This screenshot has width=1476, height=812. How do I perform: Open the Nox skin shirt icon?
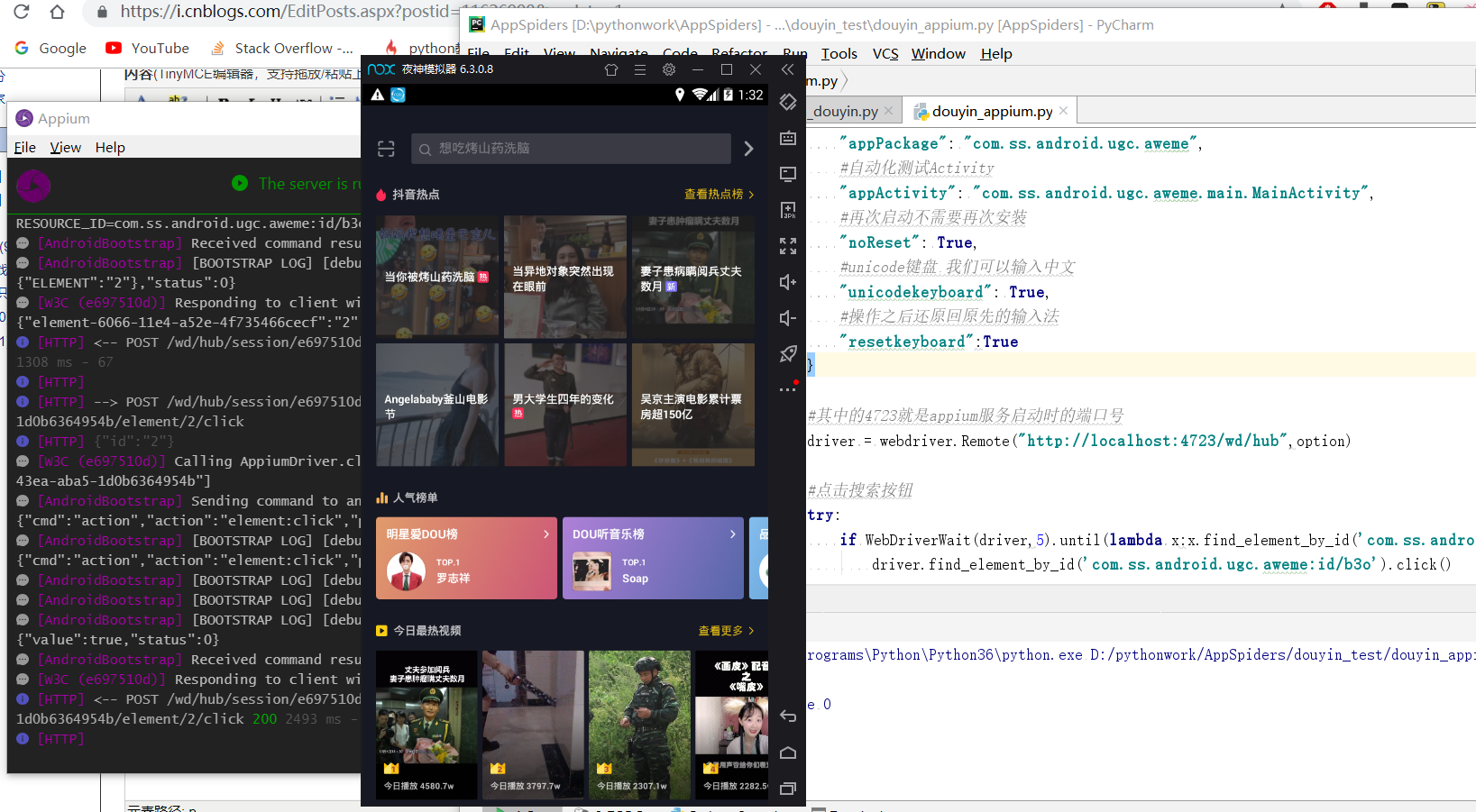click(x=611, y=69)
